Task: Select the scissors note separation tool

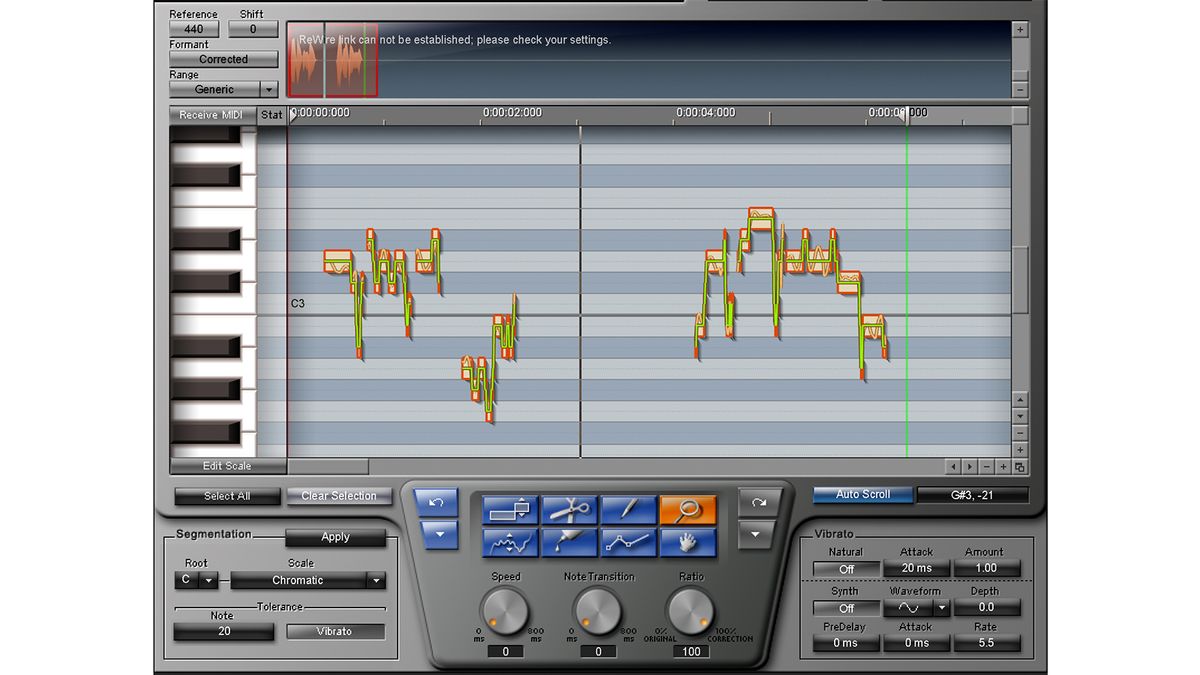Action: pyautogui.click(x=567, y=510)
